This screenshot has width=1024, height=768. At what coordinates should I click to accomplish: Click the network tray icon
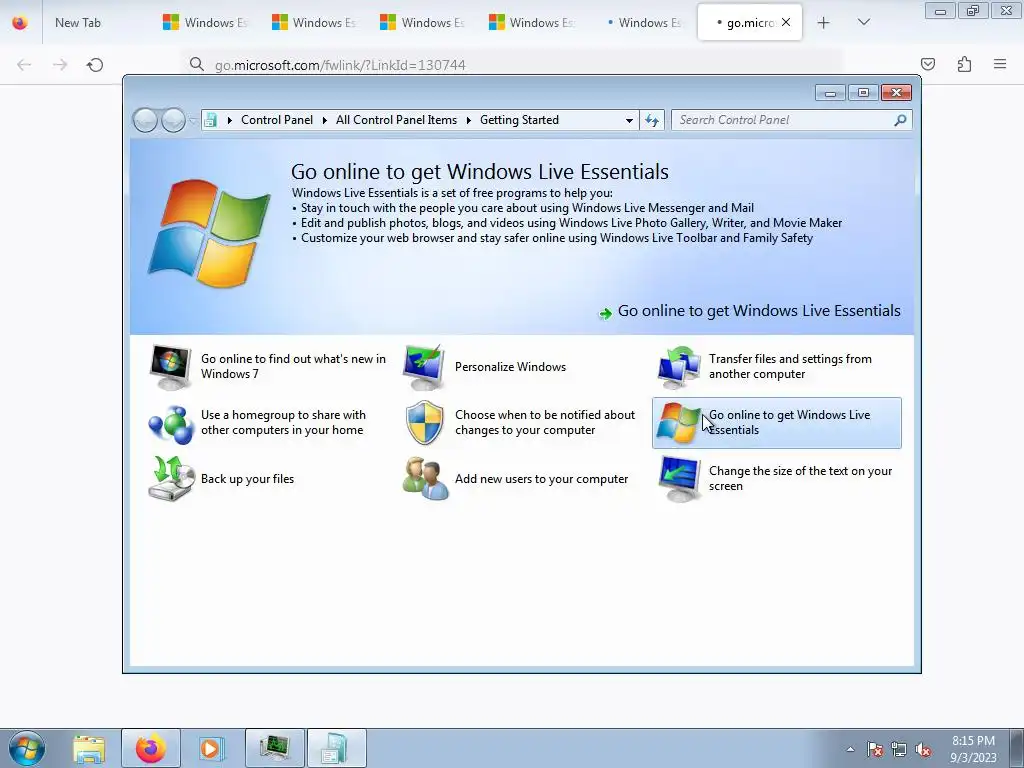click(899, 749)
